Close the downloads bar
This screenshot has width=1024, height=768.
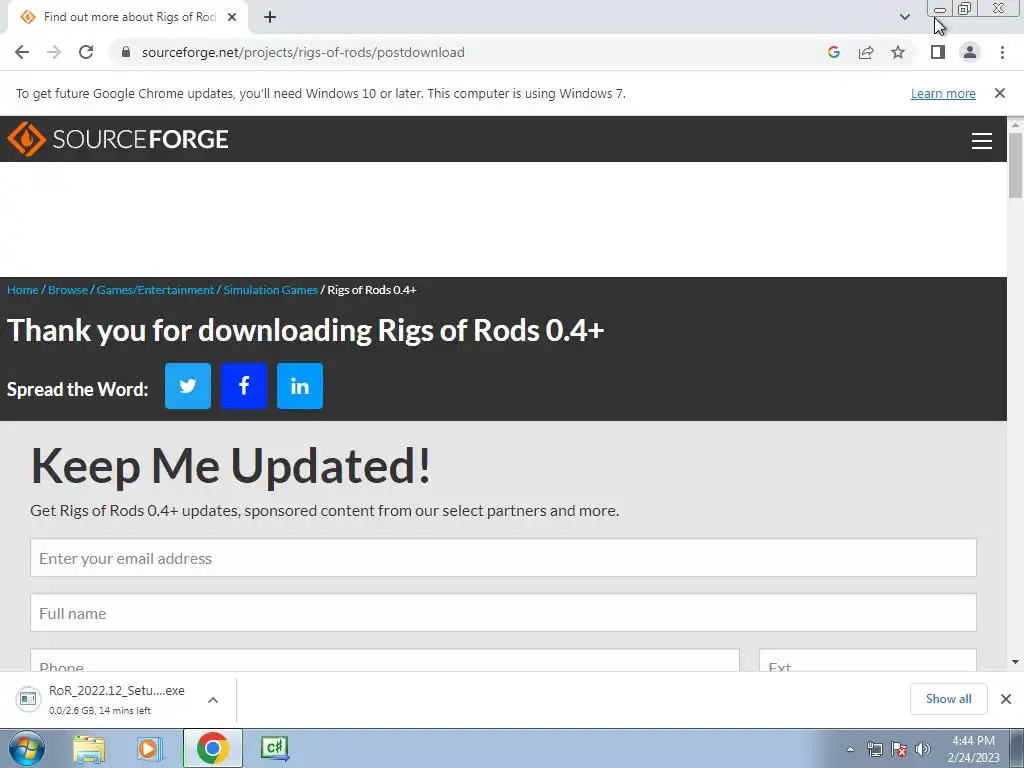pos(1006,699)
